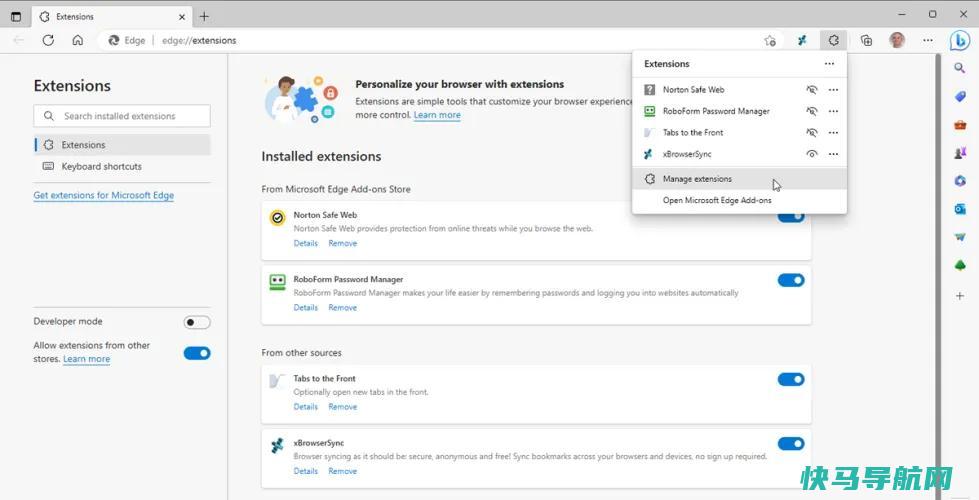Viewport: 979px width, 500px height.
Task: Disable RoboForm Password Manager extension toggle
Action: (x=791, y=280)
